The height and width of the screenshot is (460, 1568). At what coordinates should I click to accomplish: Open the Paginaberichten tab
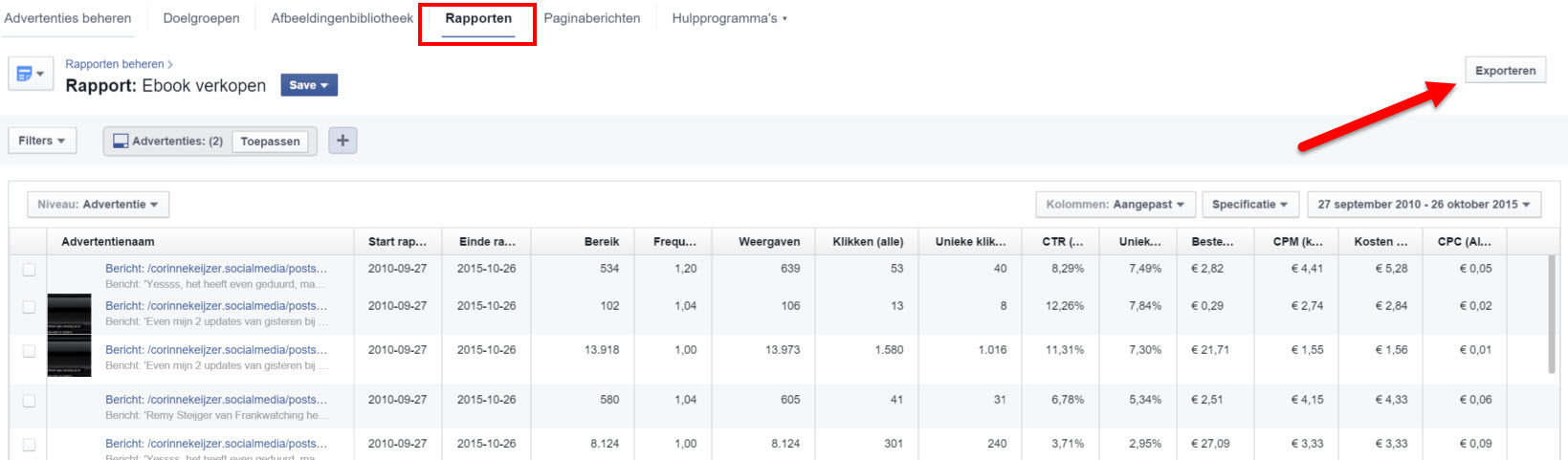tap(592, 18)
